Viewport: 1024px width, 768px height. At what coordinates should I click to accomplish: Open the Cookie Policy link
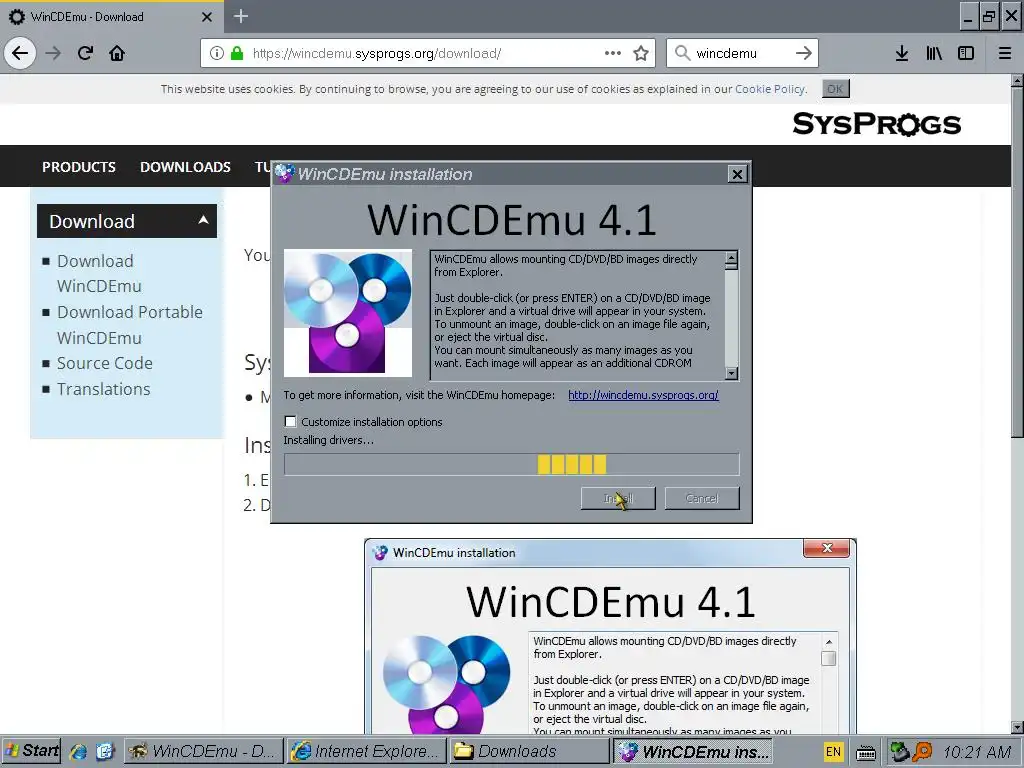(770, 89)
